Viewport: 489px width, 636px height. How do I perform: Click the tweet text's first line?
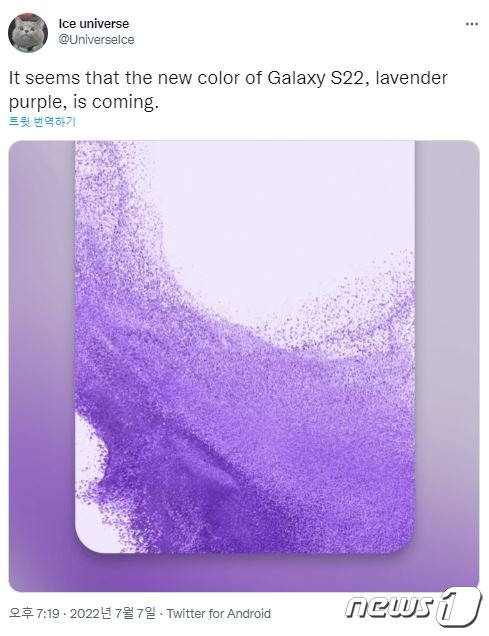[x=228, y=78]
